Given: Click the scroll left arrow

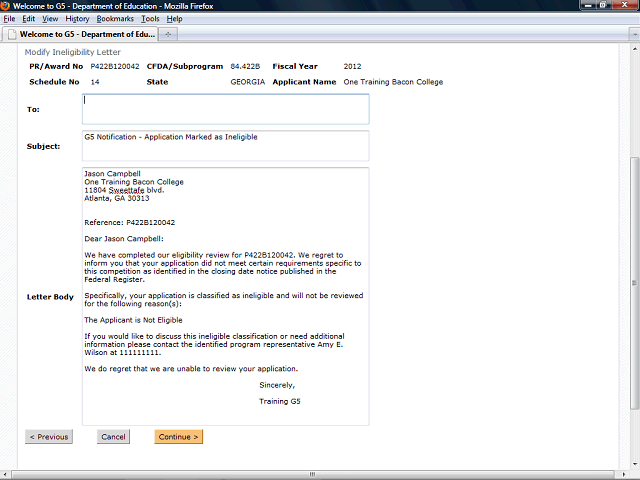Looking at the screenshot, I should (4, 474).
